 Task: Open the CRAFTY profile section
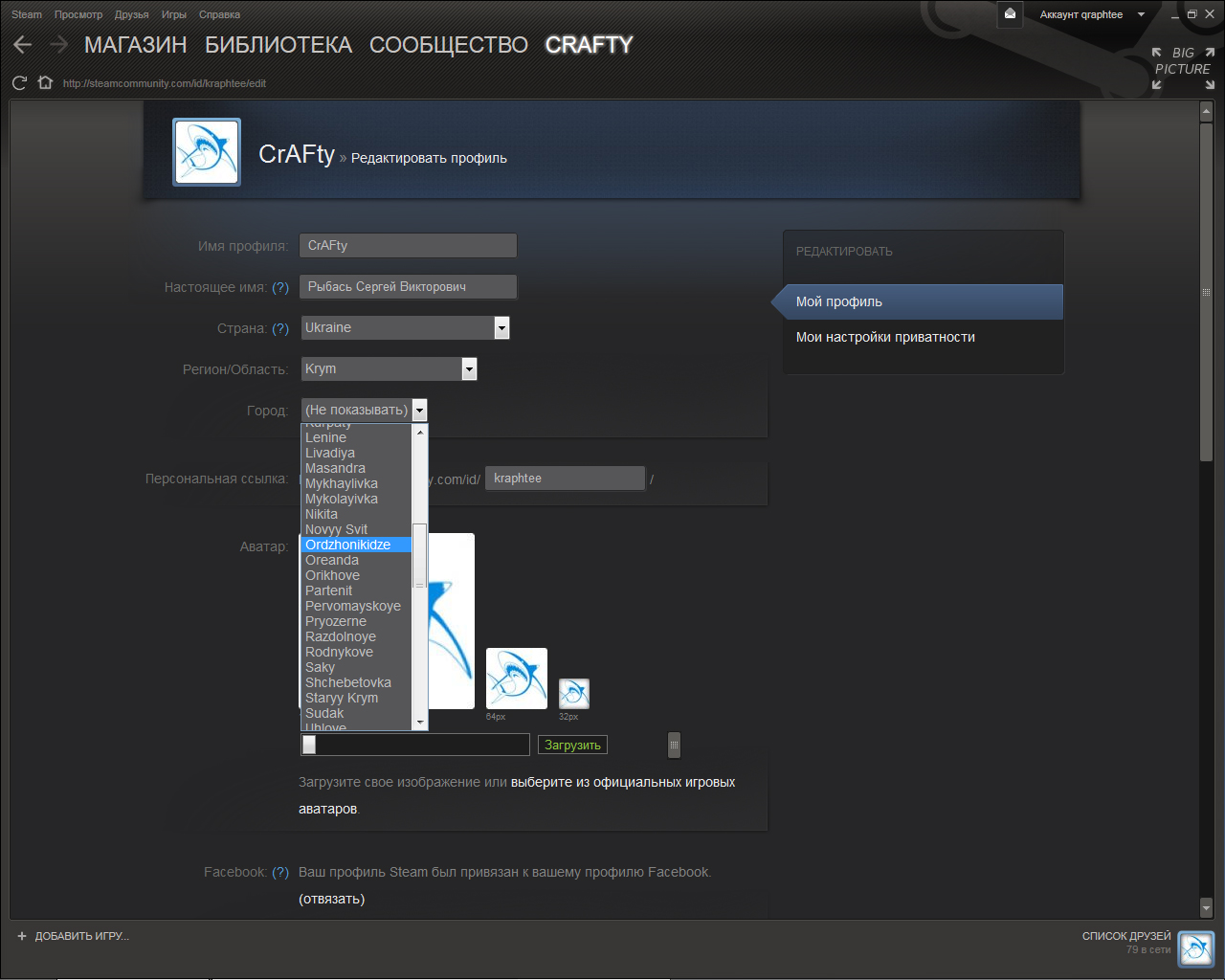click(x=590, y=45)
